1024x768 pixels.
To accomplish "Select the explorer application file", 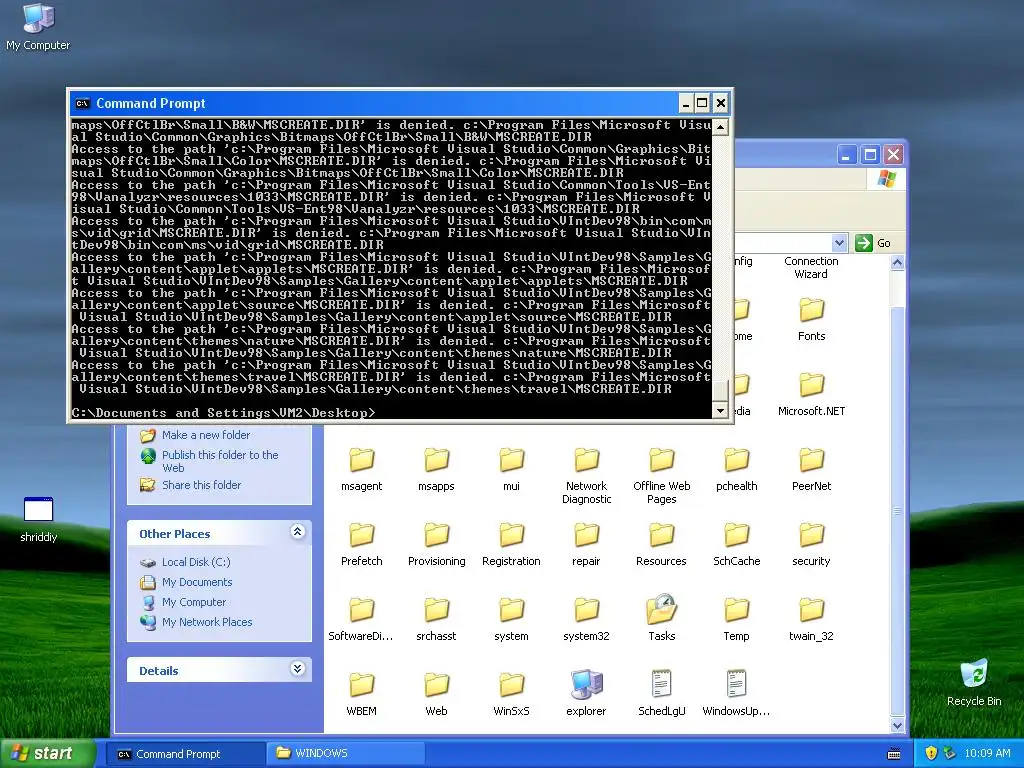I will pos(586,694).
